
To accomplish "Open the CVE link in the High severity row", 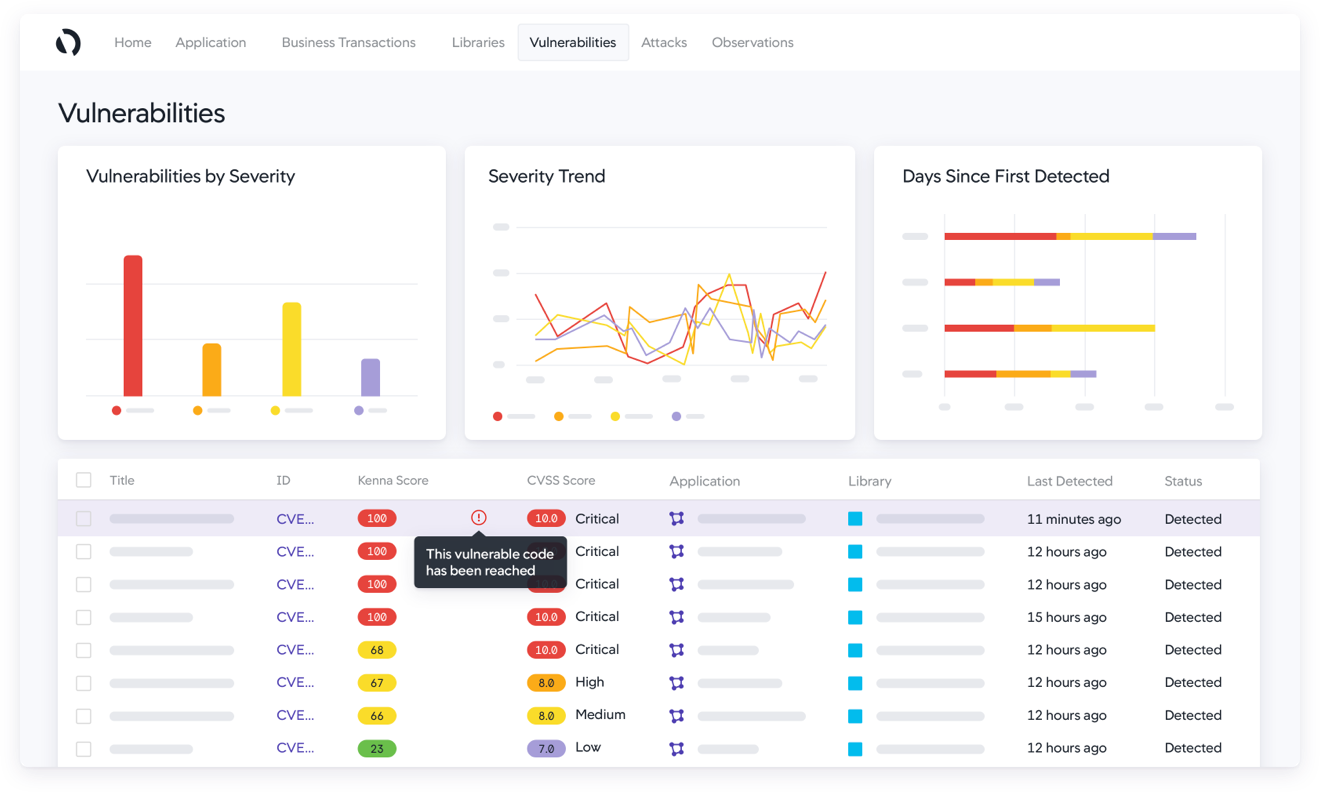I will [295, 683].
